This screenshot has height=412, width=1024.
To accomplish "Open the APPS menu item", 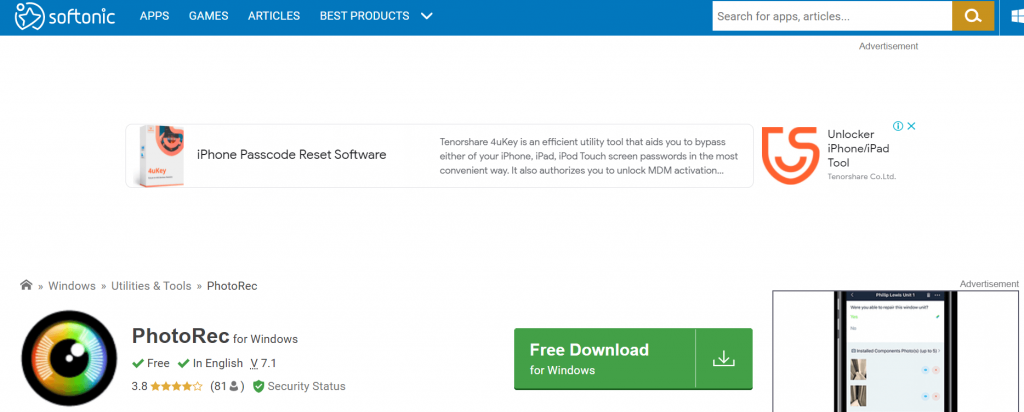I will (x=154, y=16).
